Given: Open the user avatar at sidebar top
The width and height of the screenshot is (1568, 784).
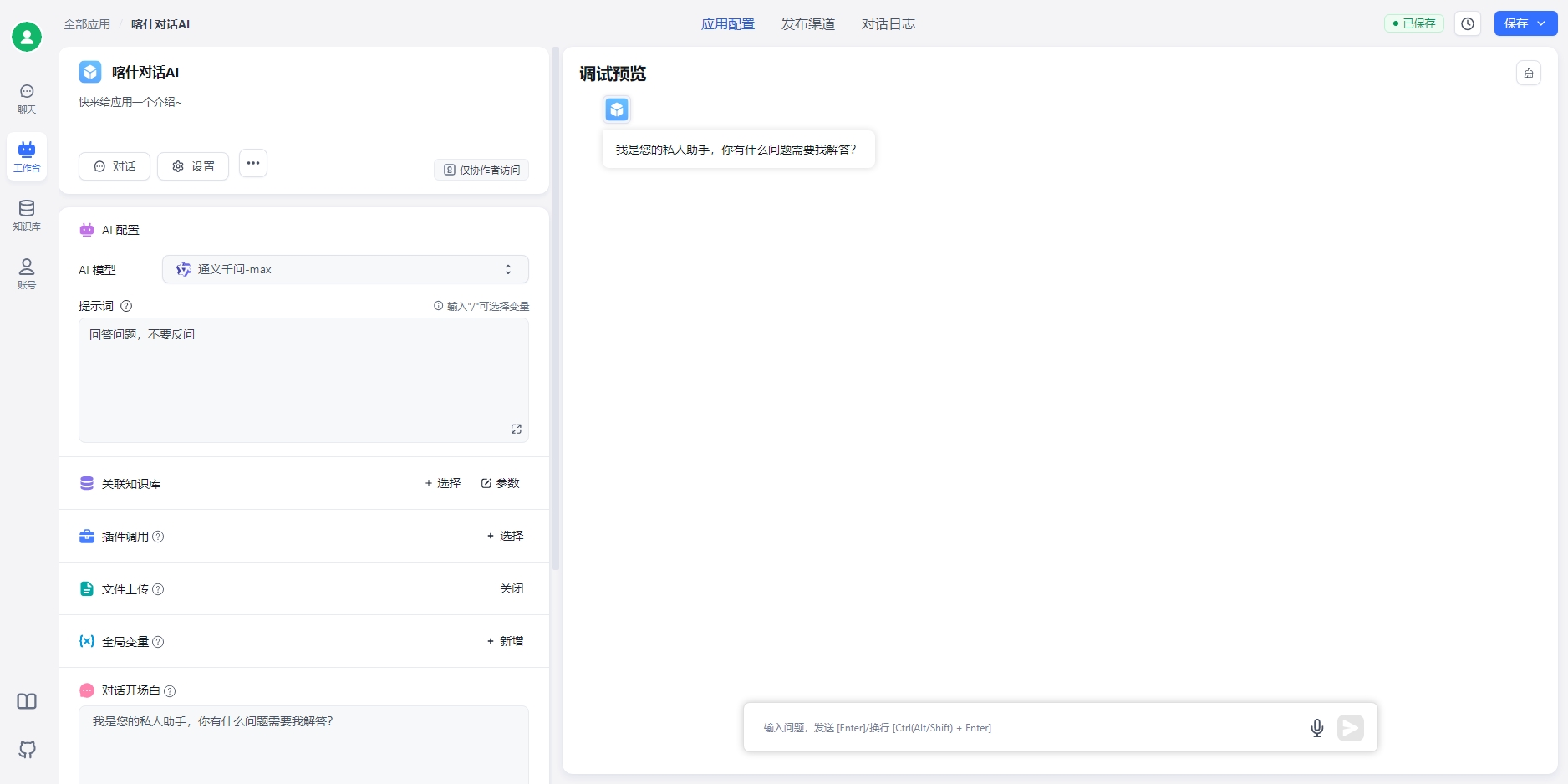Looking at the screenshot, I should (x=27, y=37).
